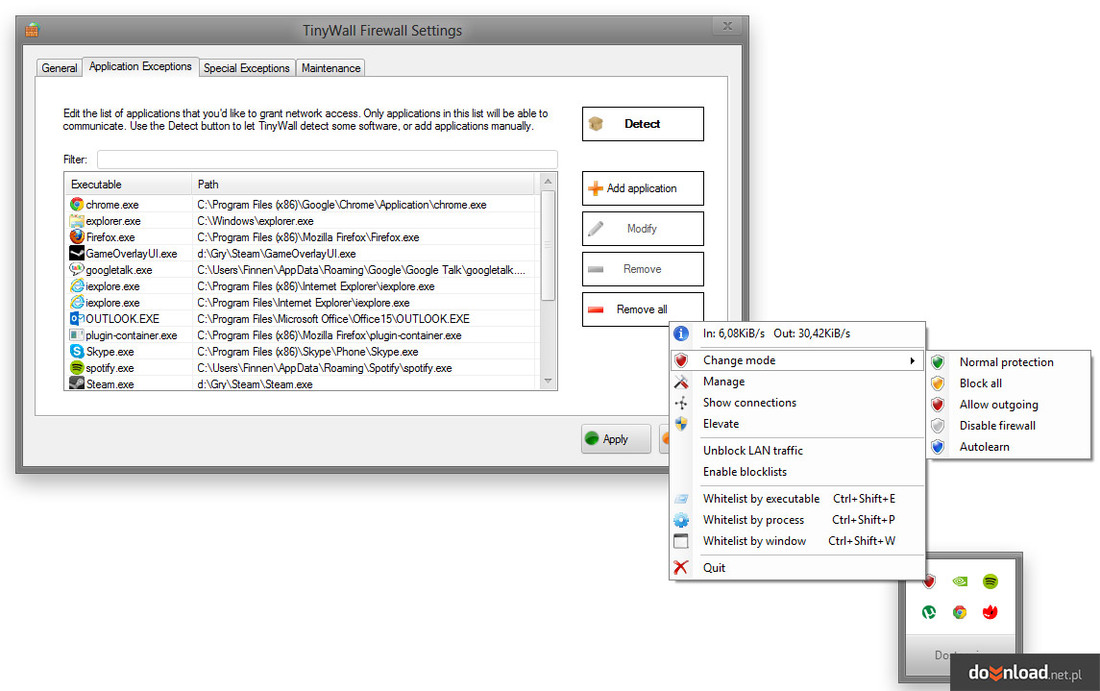Click the plugin-container.exe icon
The height and width of the screenshot is (691, 1100).
(76, 335)
